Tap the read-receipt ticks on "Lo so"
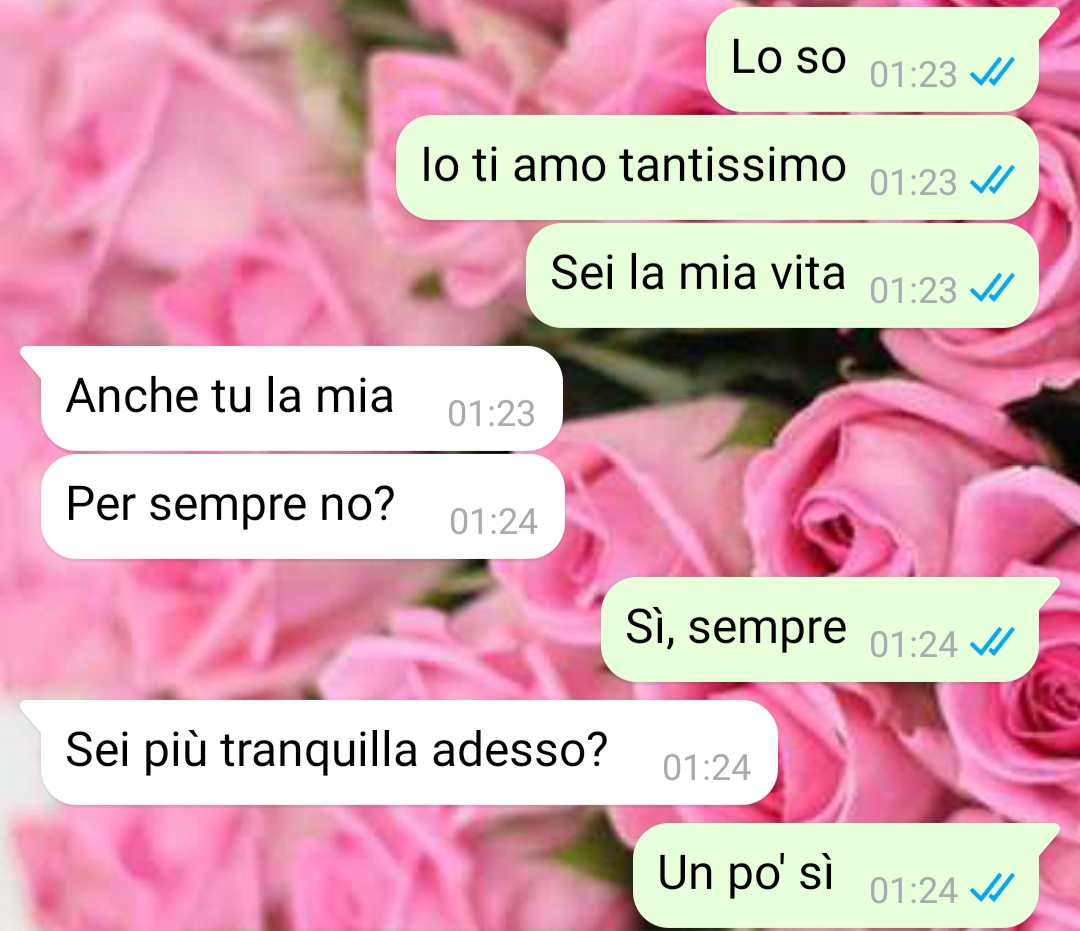 pos(992,72)
